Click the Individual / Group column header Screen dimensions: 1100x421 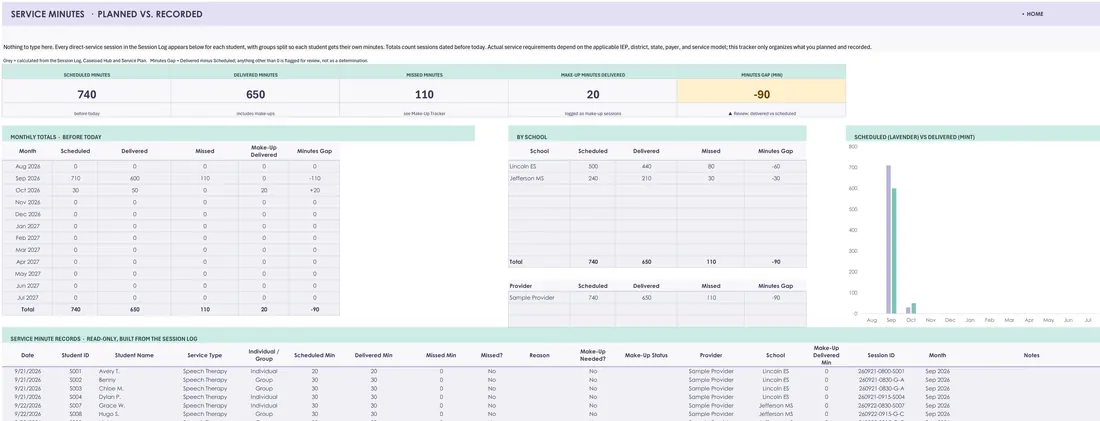[264, 355]
